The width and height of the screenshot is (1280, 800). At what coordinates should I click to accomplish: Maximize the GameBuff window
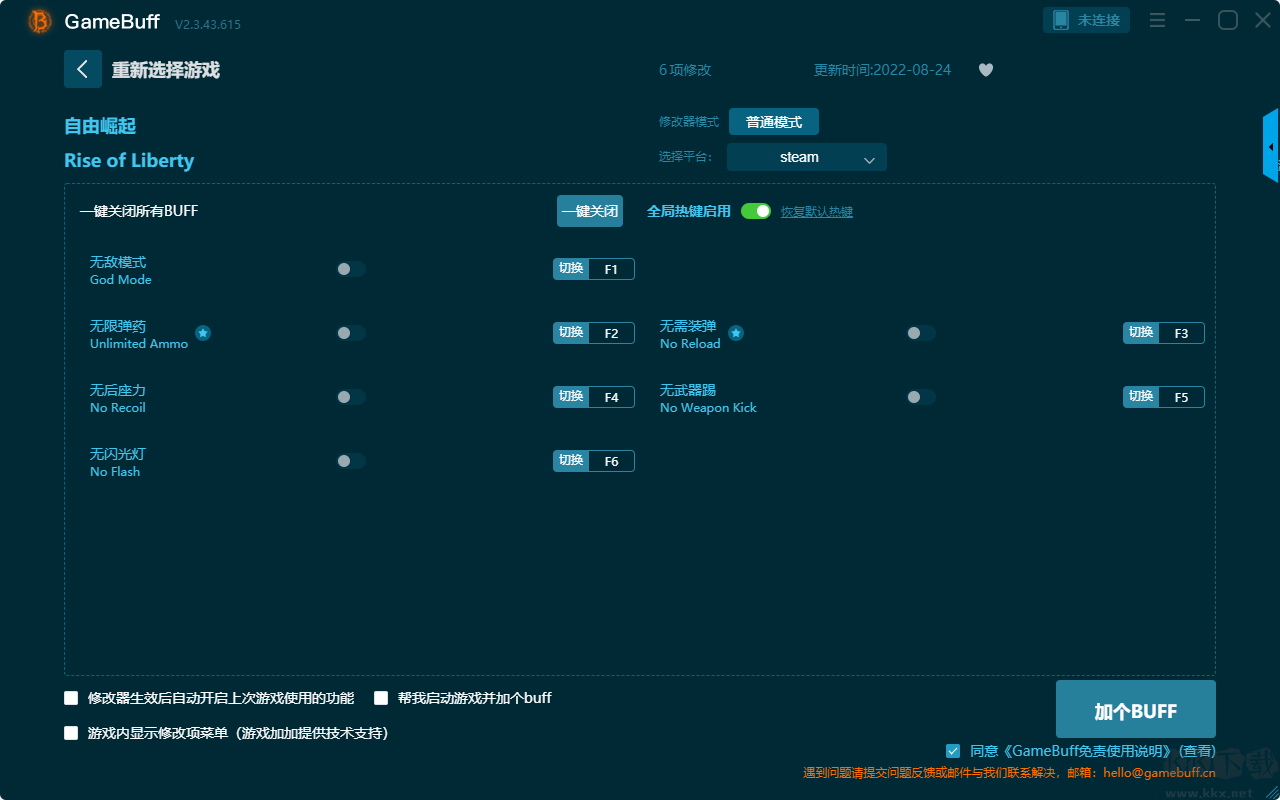pyautogui.click(x=1228, y=20)
